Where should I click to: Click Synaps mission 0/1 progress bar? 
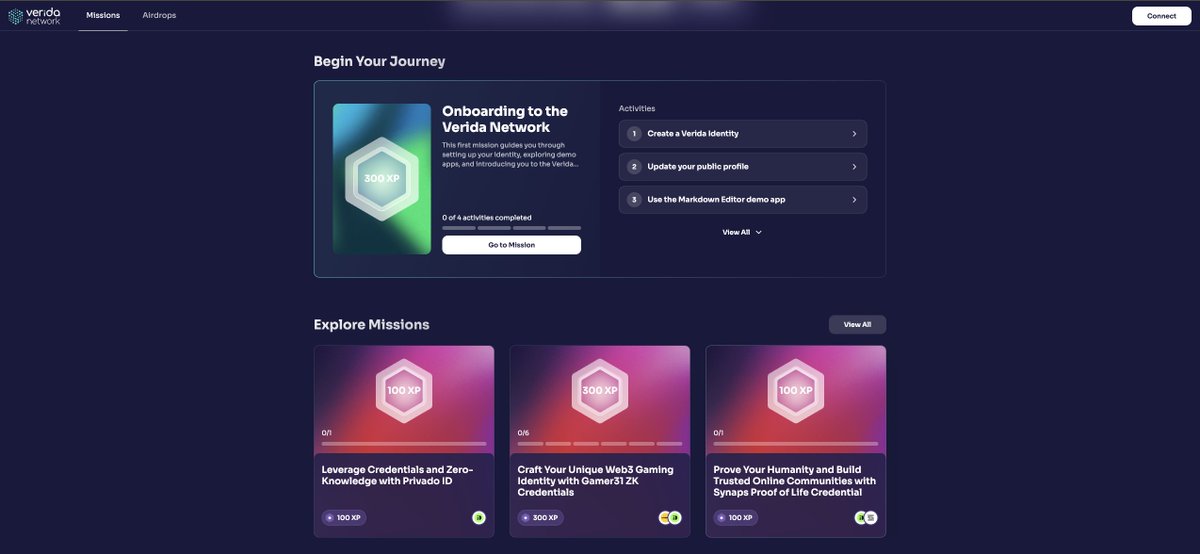tap(796, 443)
